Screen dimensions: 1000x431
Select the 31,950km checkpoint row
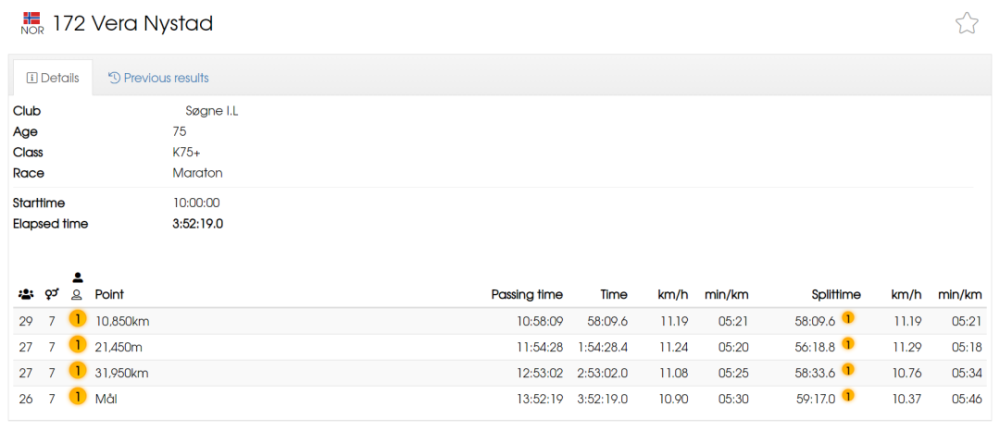(x=499, y=373)
